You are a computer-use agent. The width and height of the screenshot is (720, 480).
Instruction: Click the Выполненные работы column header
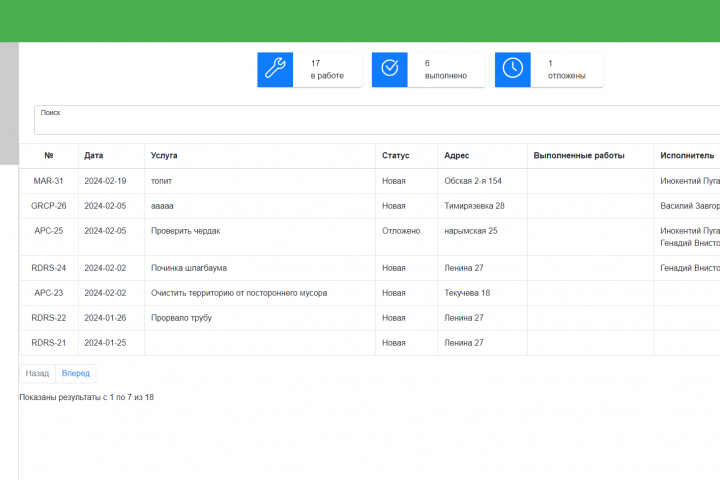click(x=579, y=156)
